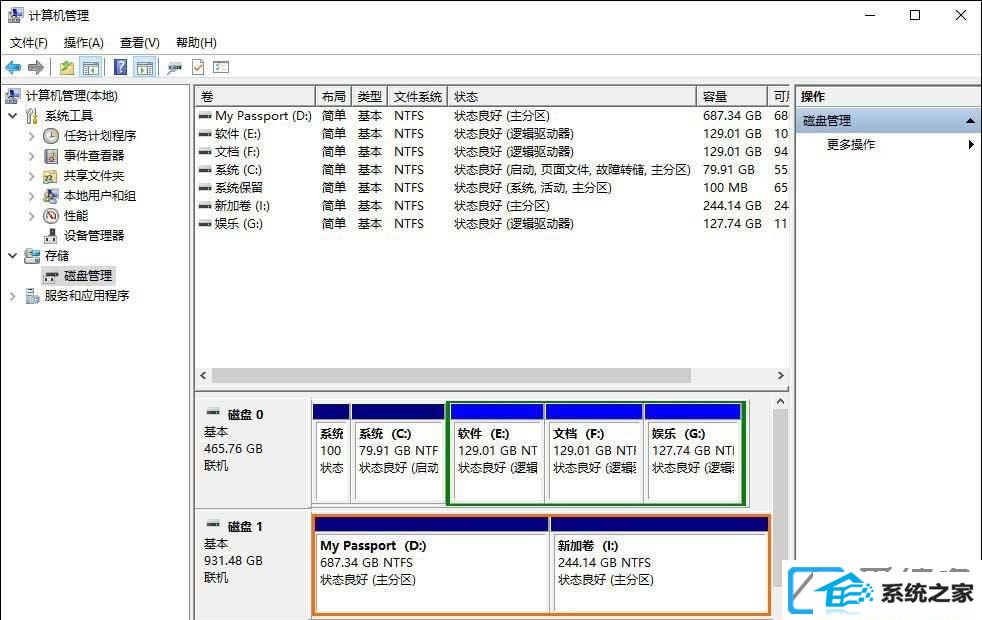Expand the 共享文件夹 node
The image size is (982, 620).
(x=31, y=176)
